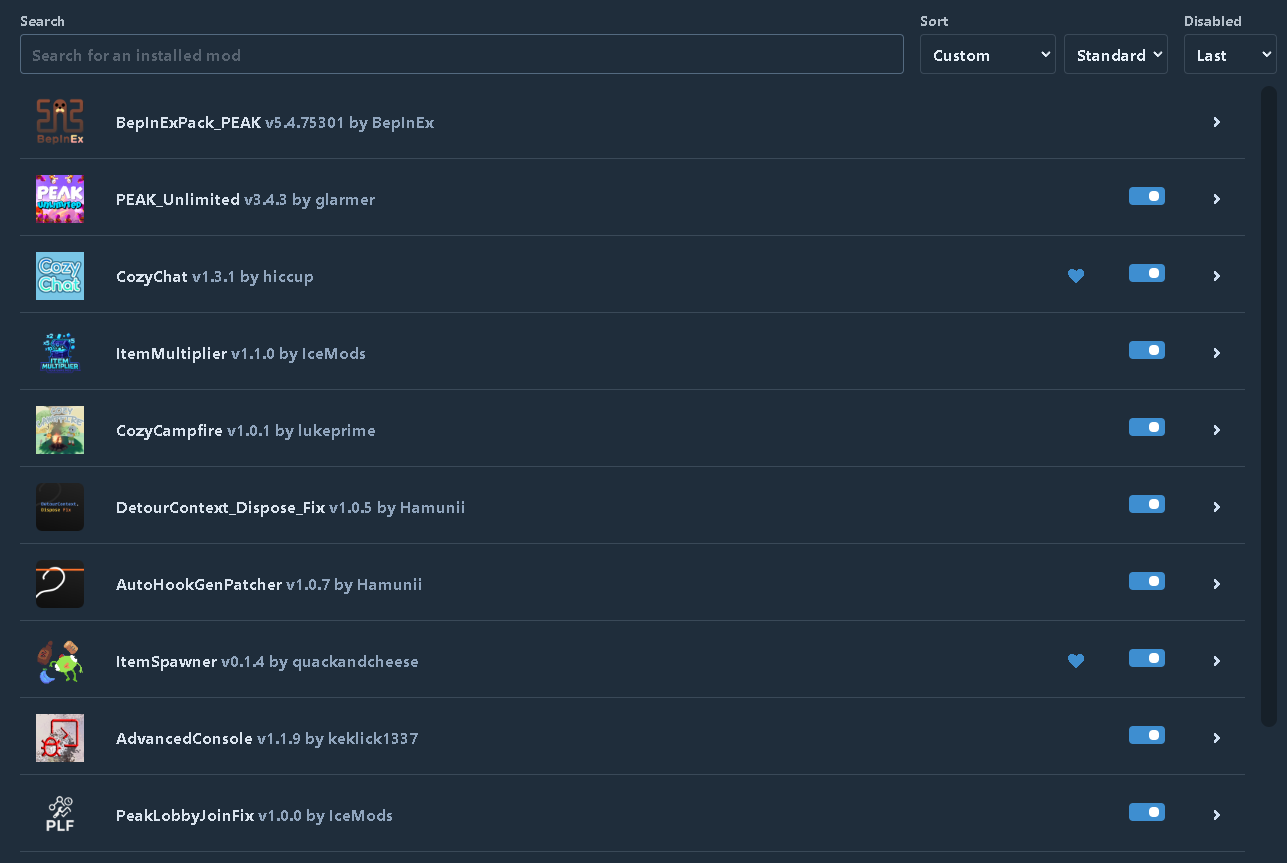Viewport: 1287px width, 863px height.
Task: Select the AutoHookGenPatcher mod name
Action: point(199,585)
